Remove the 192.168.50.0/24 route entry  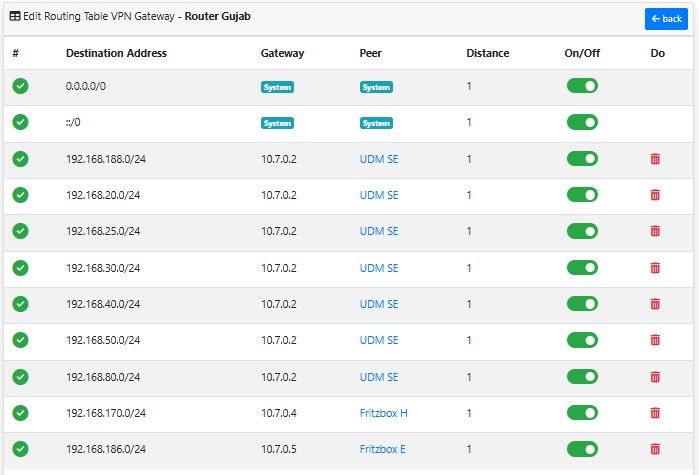[655, 340]
